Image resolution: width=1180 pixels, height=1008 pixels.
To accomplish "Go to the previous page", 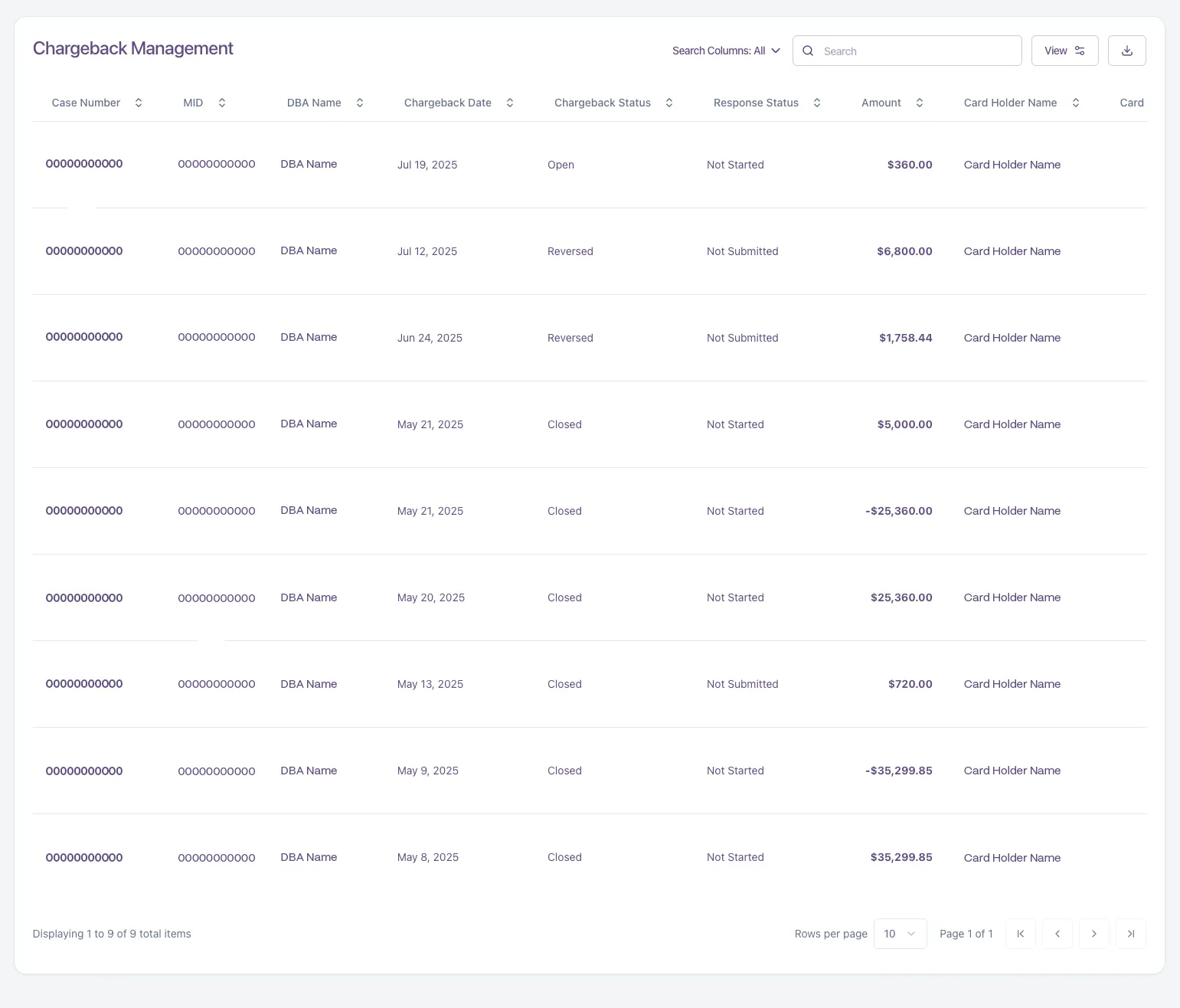I will point(1057,934).
